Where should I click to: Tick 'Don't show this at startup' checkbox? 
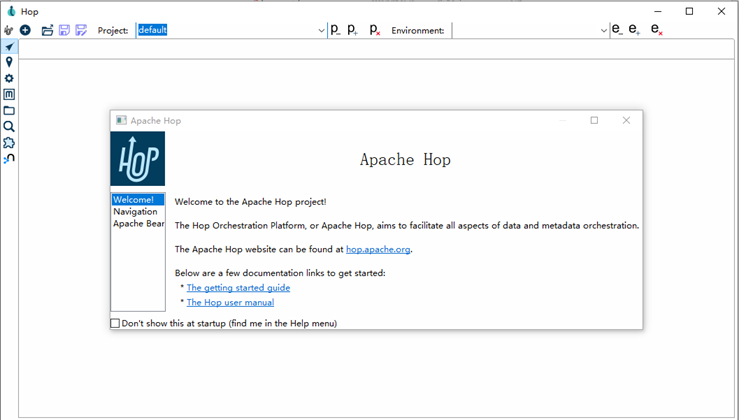tap(115, 323)
